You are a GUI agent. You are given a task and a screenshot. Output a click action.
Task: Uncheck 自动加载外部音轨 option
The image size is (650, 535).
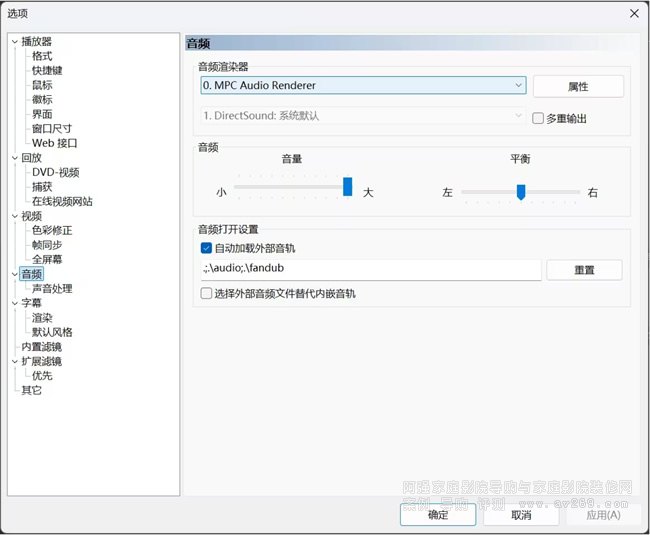(207, 248)
